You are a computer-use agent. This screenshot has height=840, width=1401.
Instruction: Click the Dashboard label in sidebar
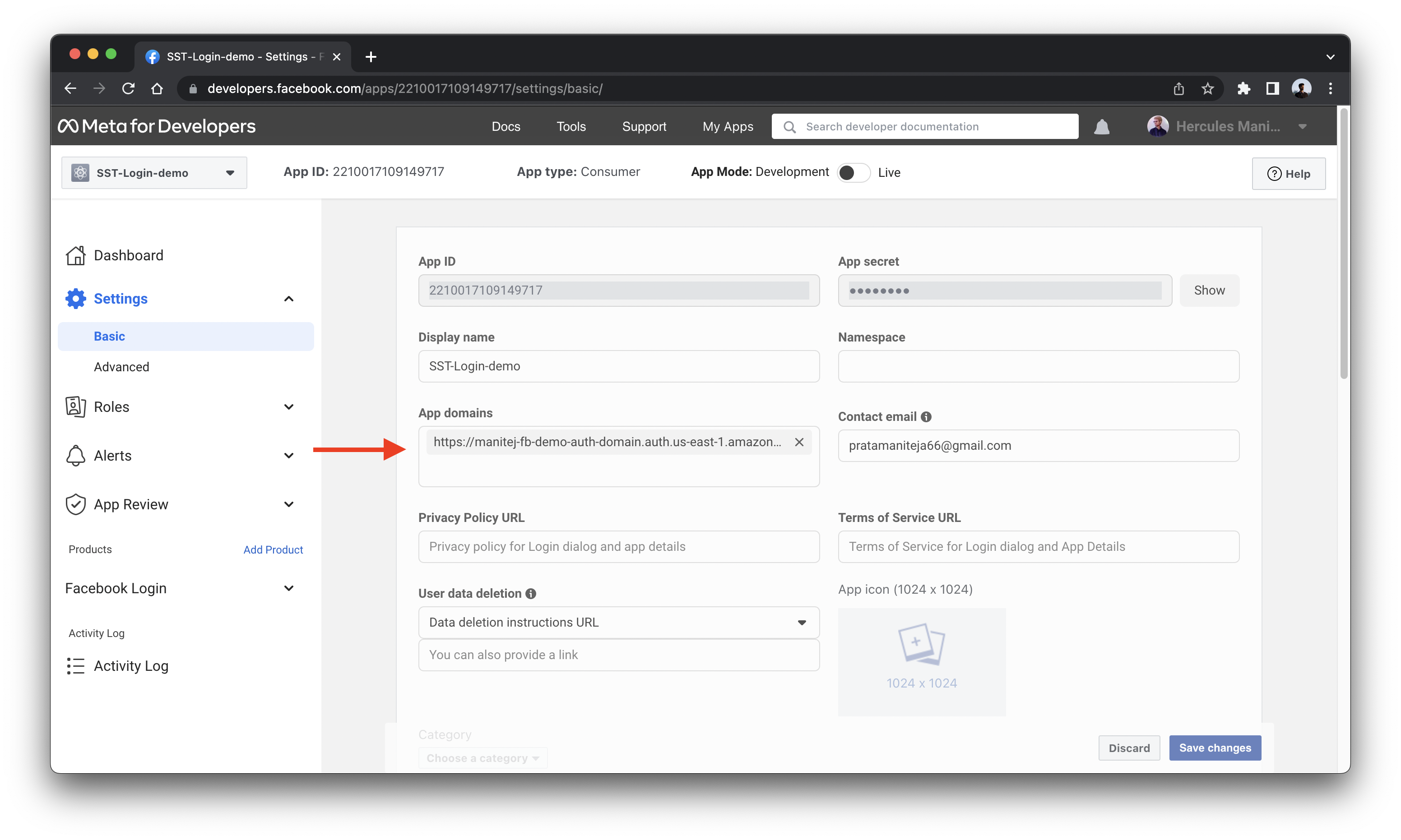pyautogui.click(x=129, y=255)
